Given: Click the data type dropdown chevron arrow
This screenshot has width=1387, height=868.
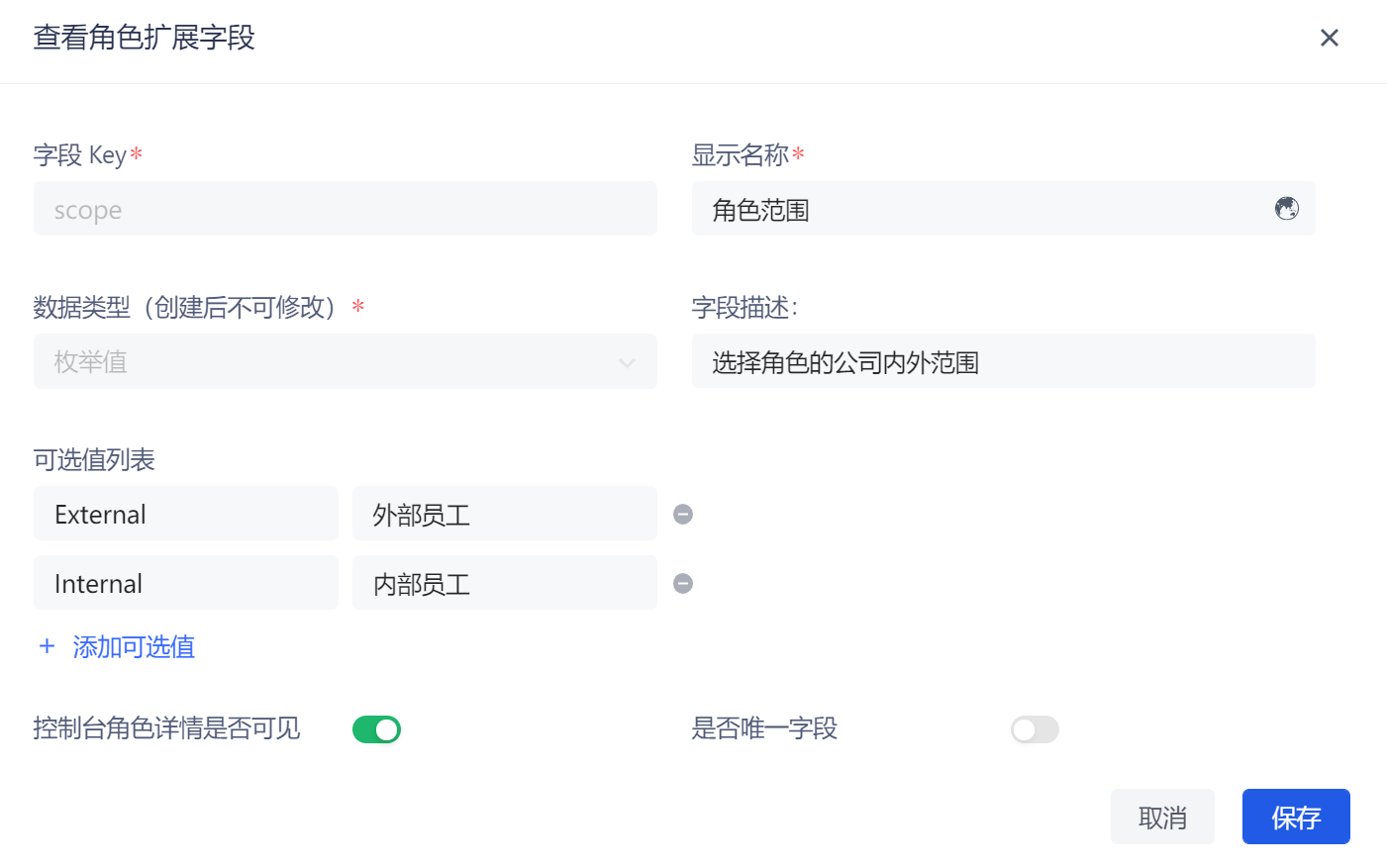Looking at the screenshot, I should click(627, 363).
